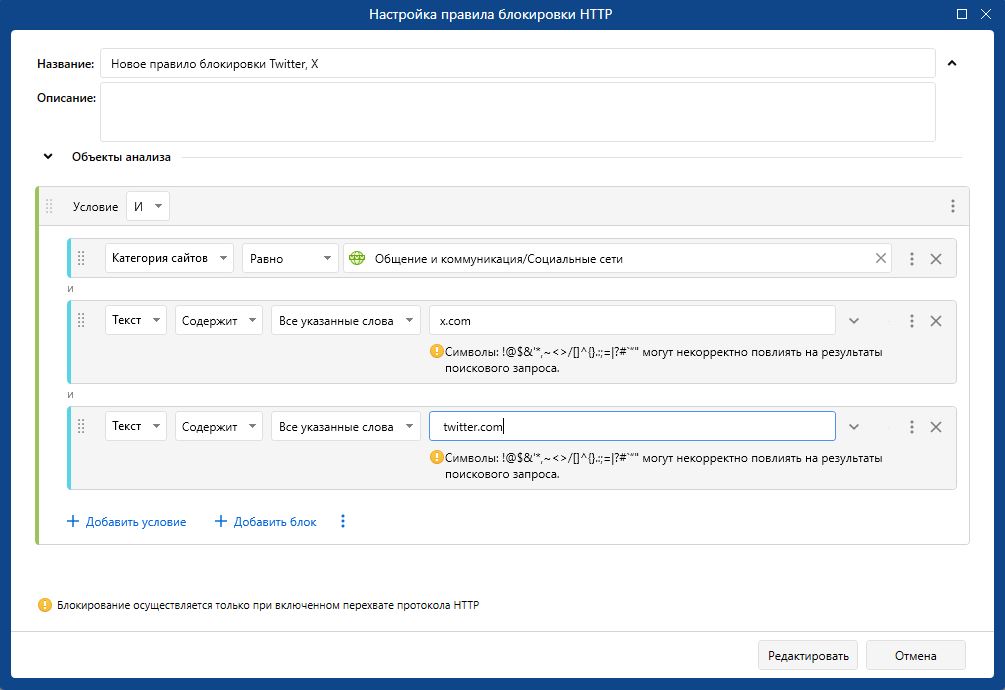Open the Условие И operator dropdown
Image resolution: width=1005 pixels, height=690 pixels.
pos(148,206)
